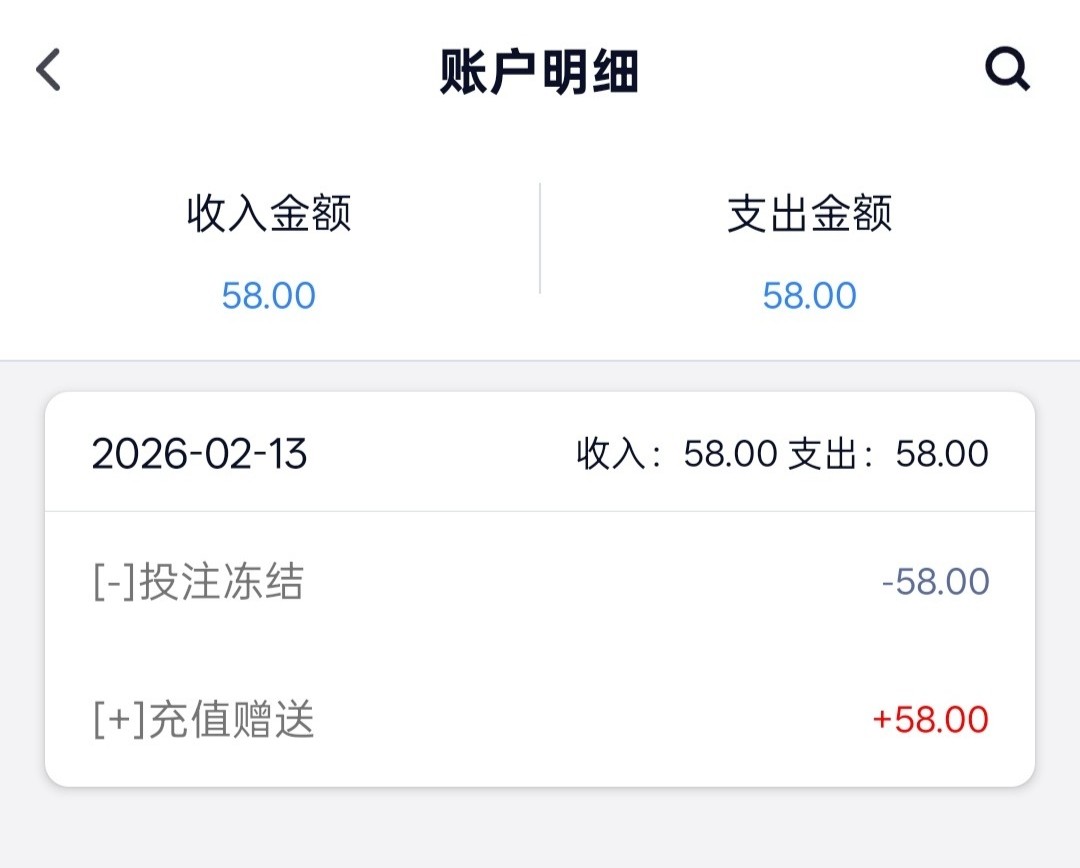Select the 收入金额 label

click(269, 214)
